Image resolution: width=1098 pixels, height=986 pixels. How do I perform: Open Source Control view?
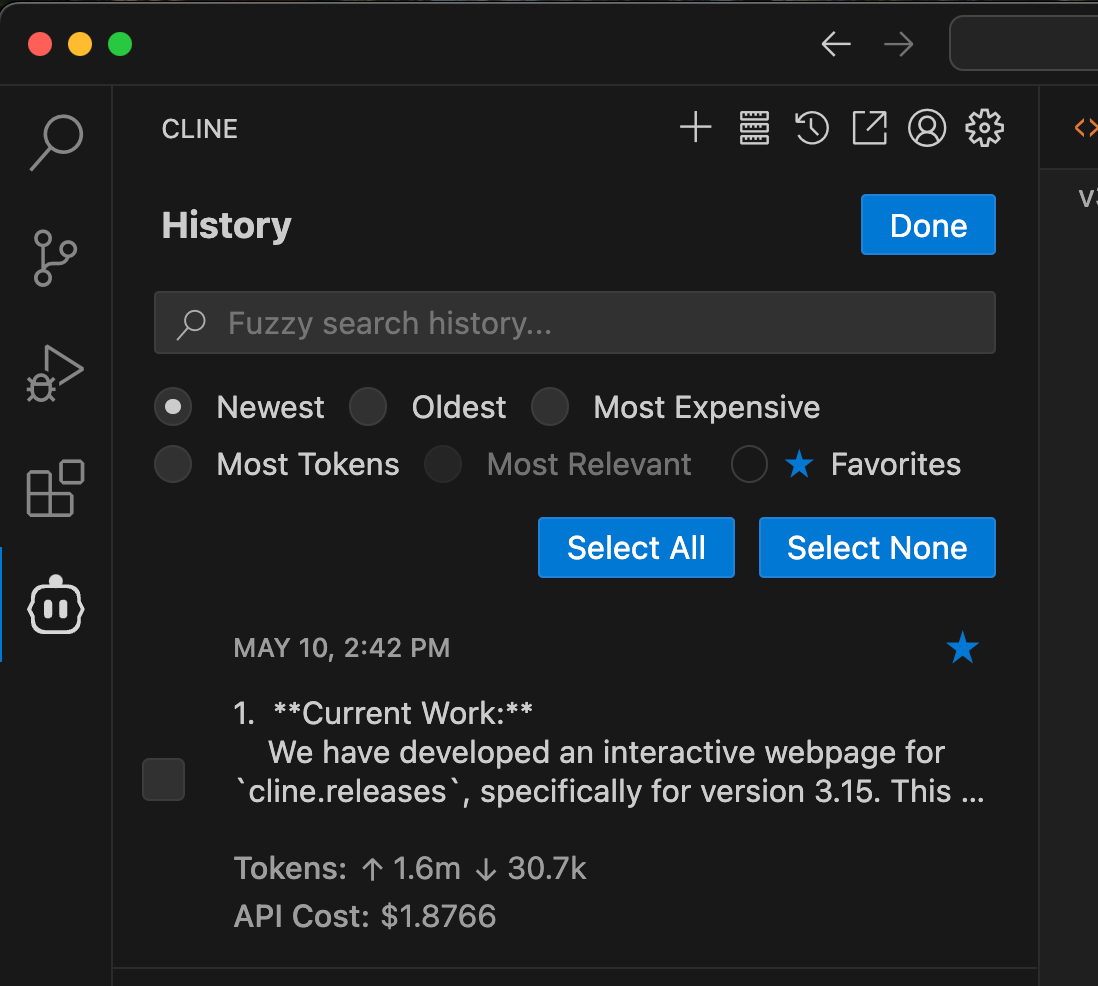(56, 258)
